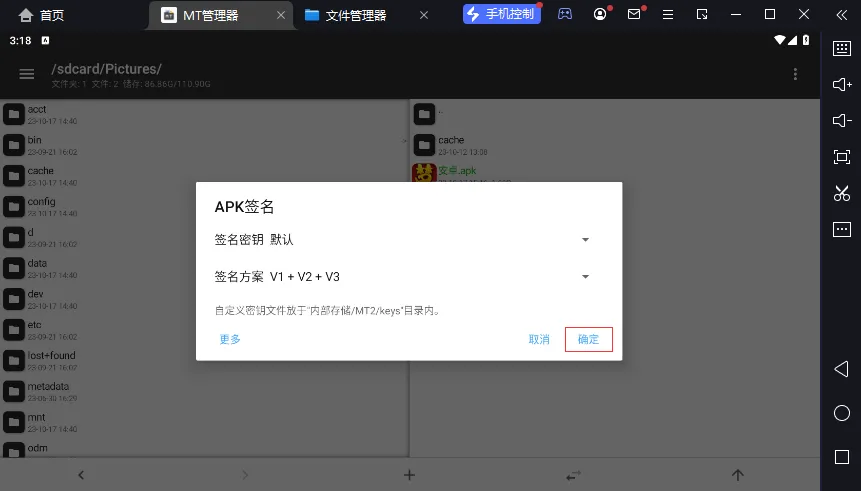Click the /sdcard/Pictures/ path title
Image resolution: width=861 pixels, height=491 pixels.
(x=107, y=69)
